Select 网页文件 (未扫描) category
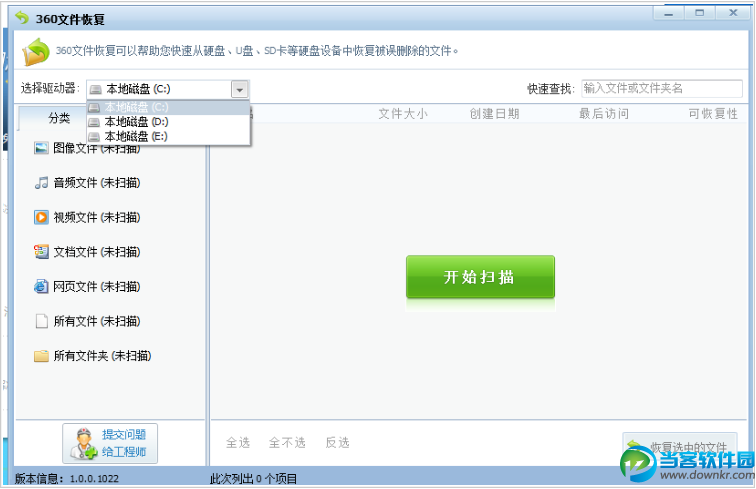 pyautogui.click(x=97, y=286)
